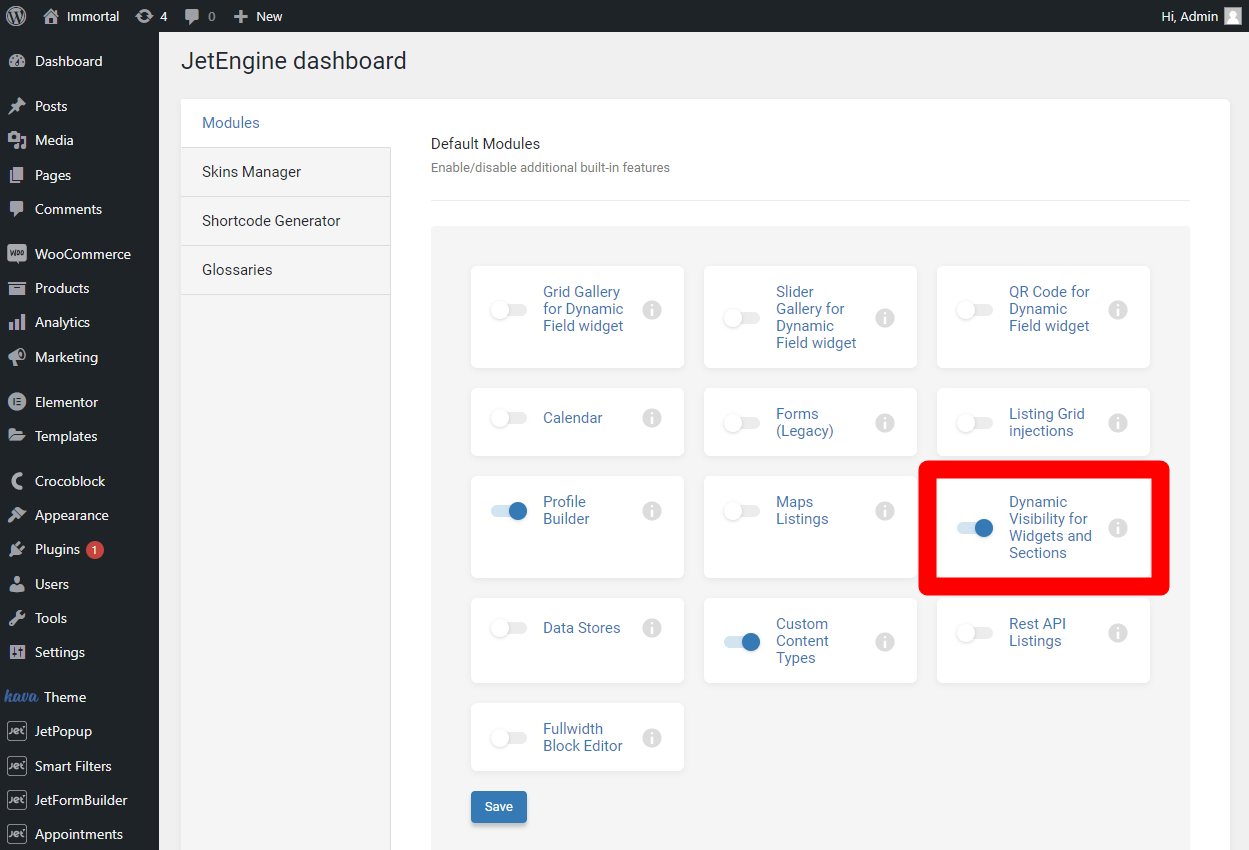Turn on the Forms (Legacy) toggle
Viewport: 1249px width, 850px height.
click(x=741, y=423)
